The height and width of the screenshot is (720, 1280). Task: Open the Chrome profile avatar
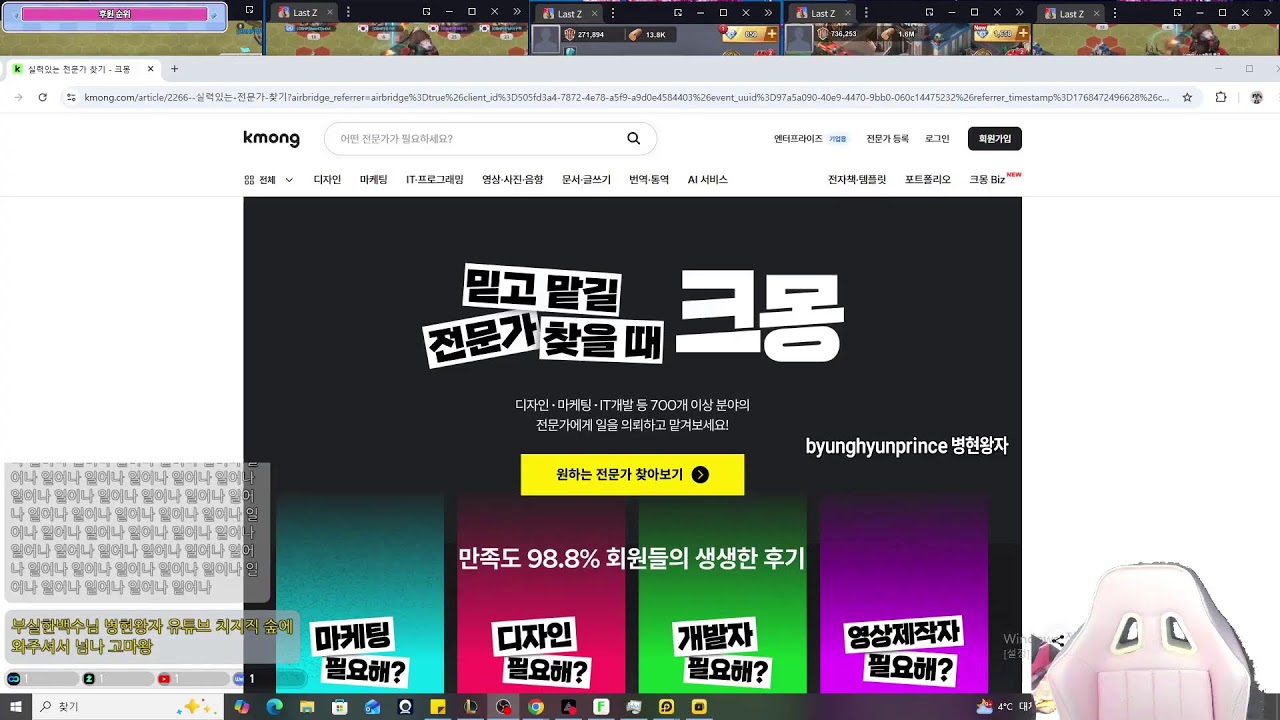(x=1257, y=97)
